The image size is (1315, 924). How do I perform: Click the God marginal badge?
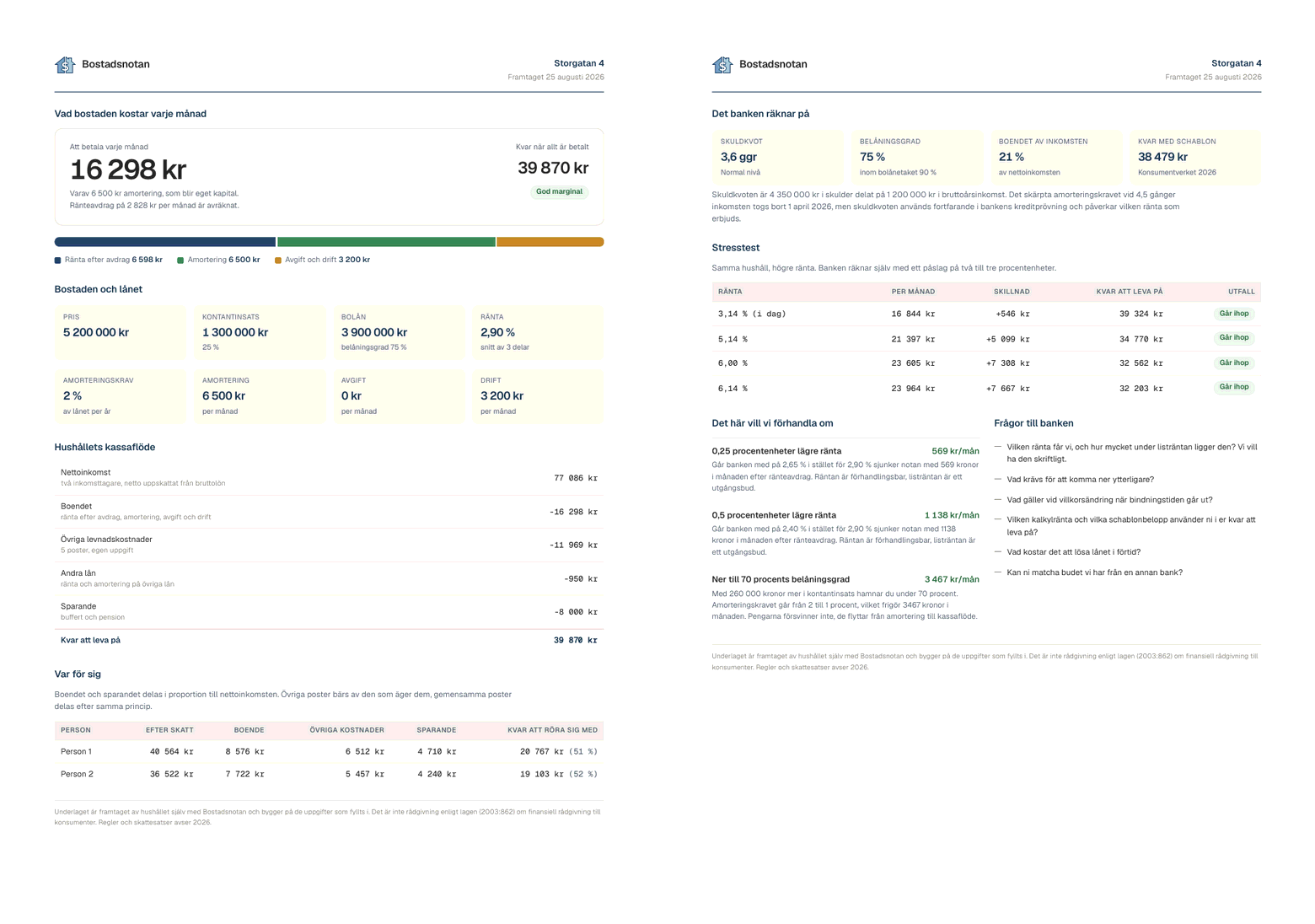click(x=560, y=191)
